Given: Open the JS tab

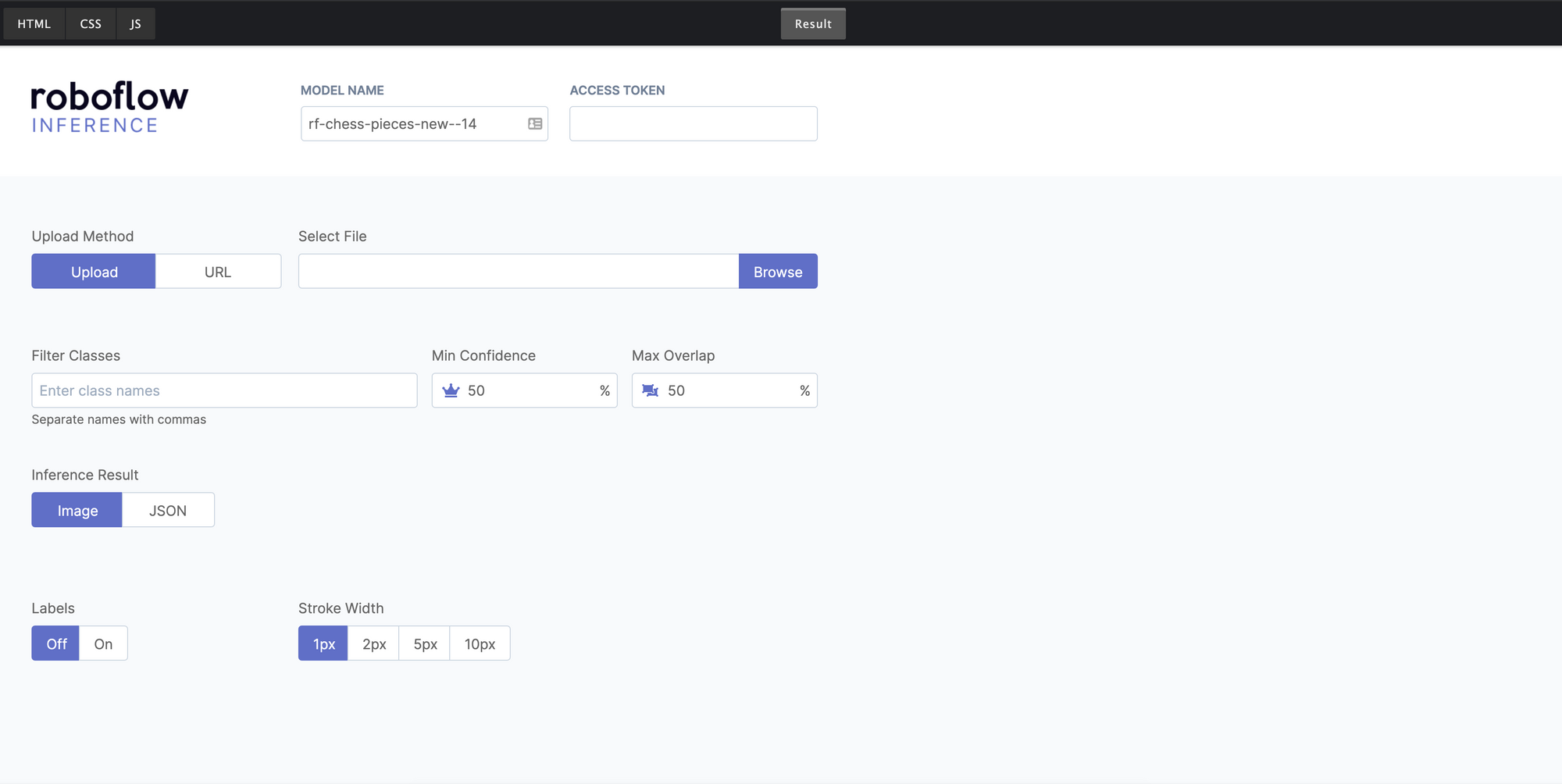Looking at the screenshot, I should pyautogui.click(x=135, y=23).
